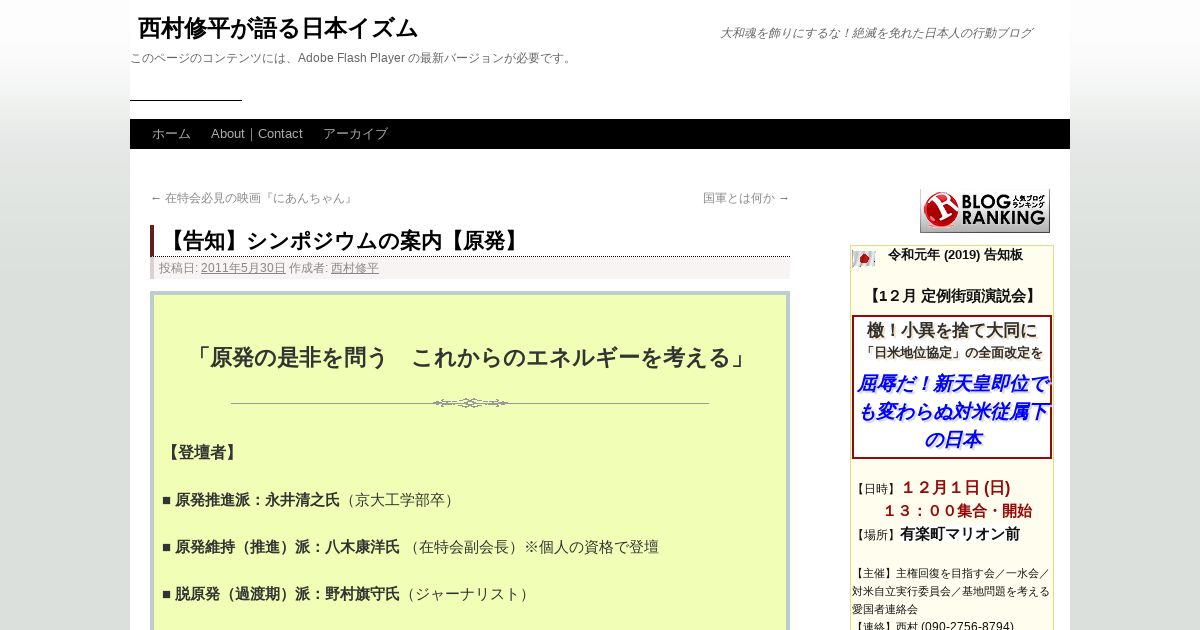Open post date 2011年5月30日 link
The width and height of the screenshot is (1200, 630).
(x=243, y=268)
